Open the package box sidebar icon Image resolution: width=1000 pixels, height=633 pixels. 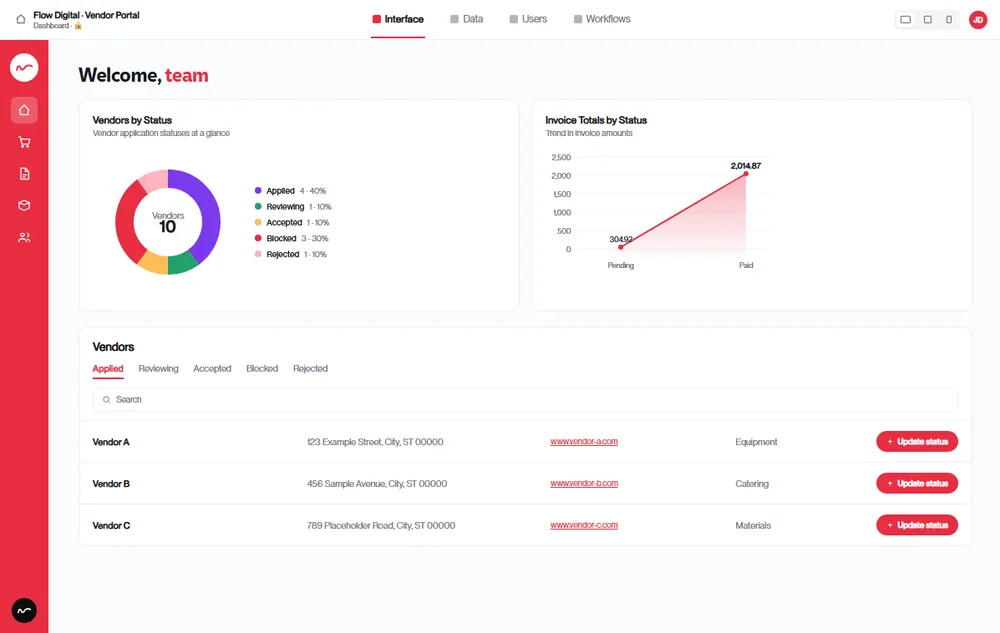pos(24,205)
